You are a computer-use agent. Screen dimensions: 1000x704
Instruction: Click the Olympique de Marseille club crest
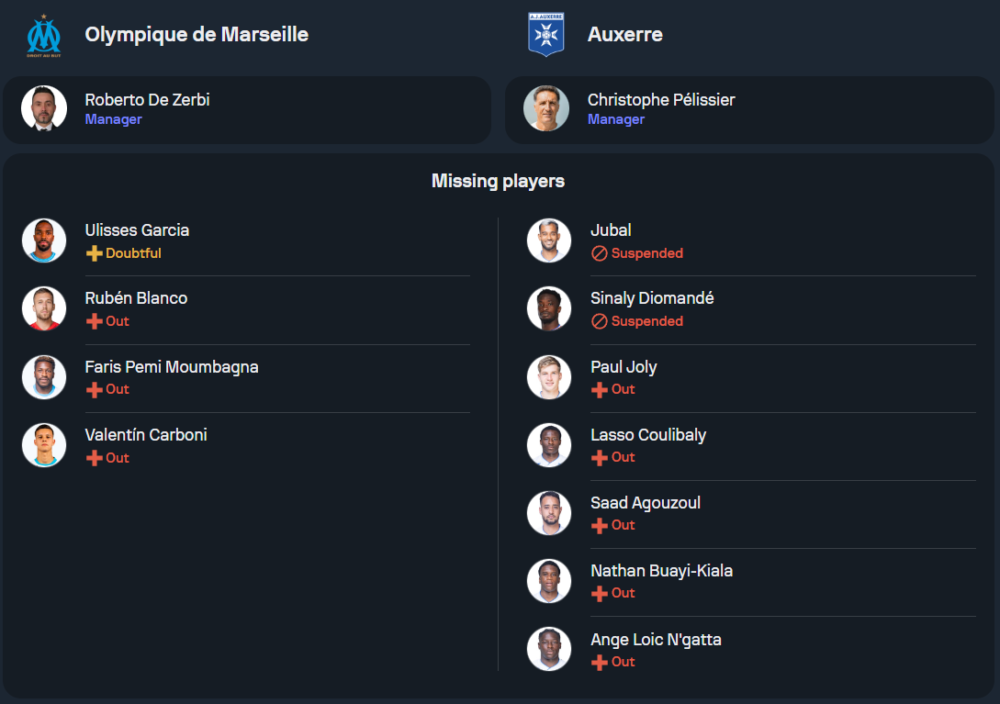pyautogui.click(x=44, y=35)
